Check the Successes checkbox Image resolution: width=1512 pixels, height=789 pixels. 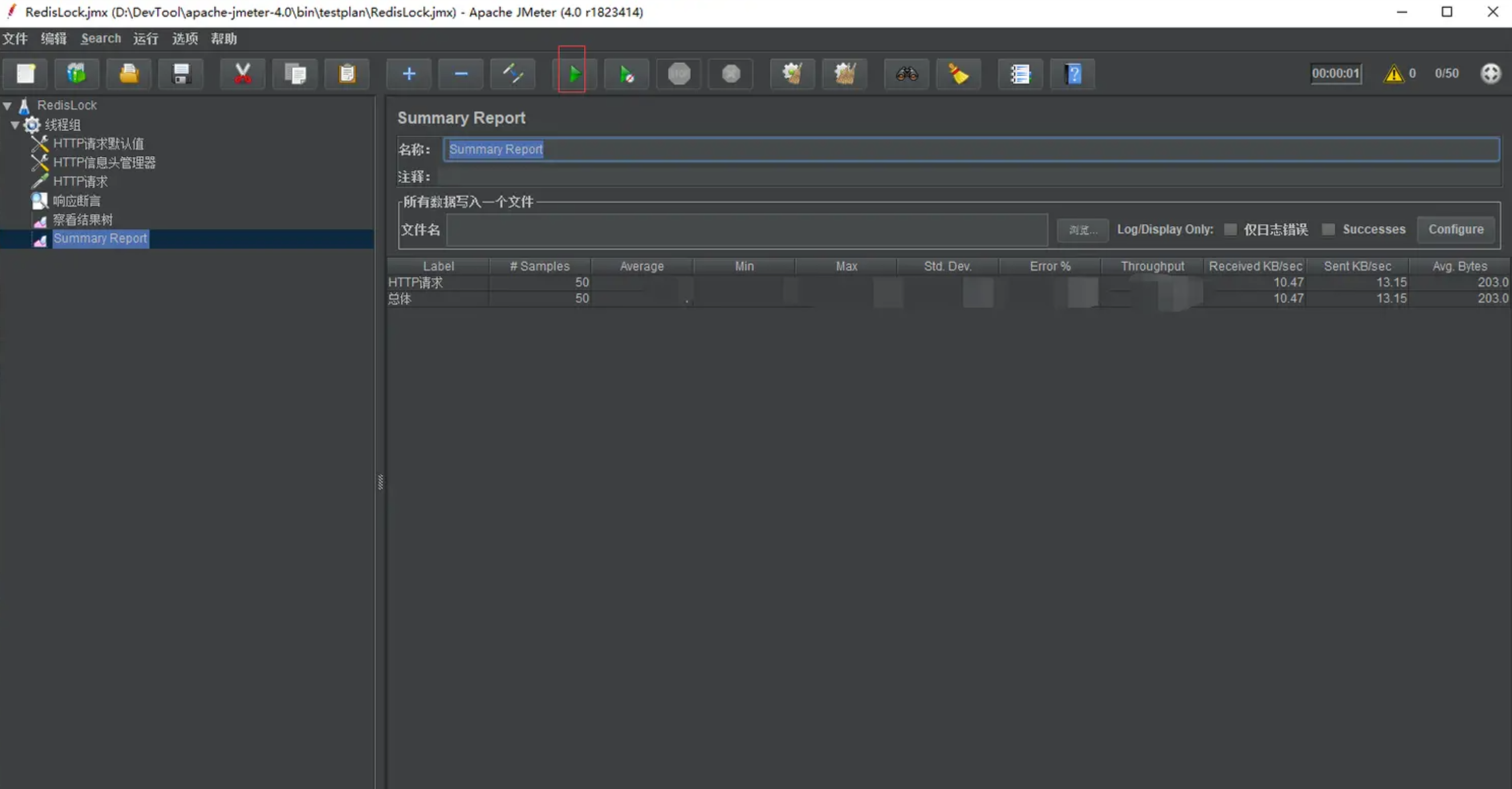[x=1328, y=229]
